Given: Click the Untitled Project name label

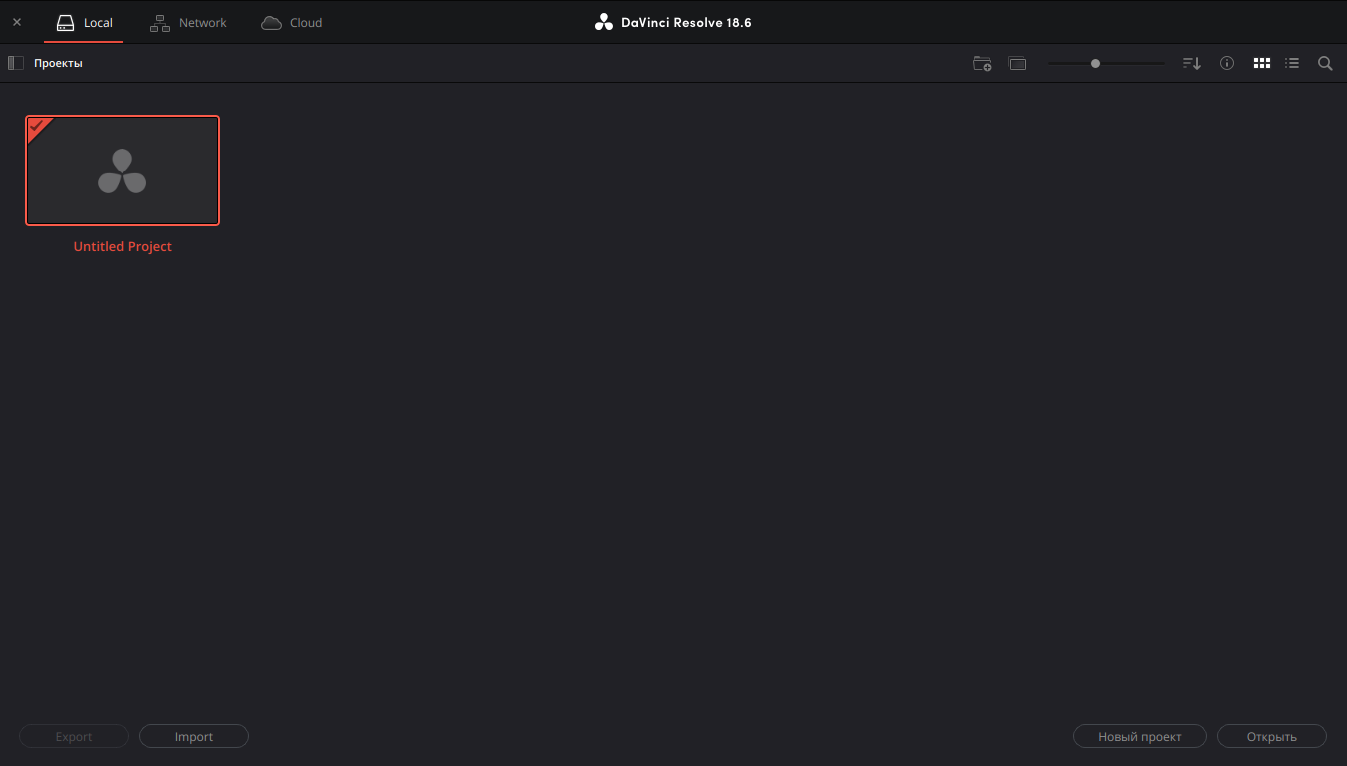Looking at the screenshot, I should point(123,247).
